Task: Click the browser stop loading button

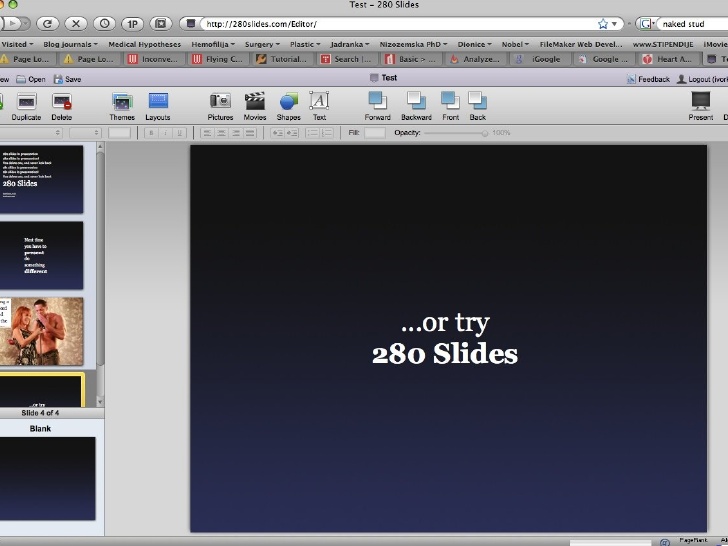Action: [x=76, y=24]
